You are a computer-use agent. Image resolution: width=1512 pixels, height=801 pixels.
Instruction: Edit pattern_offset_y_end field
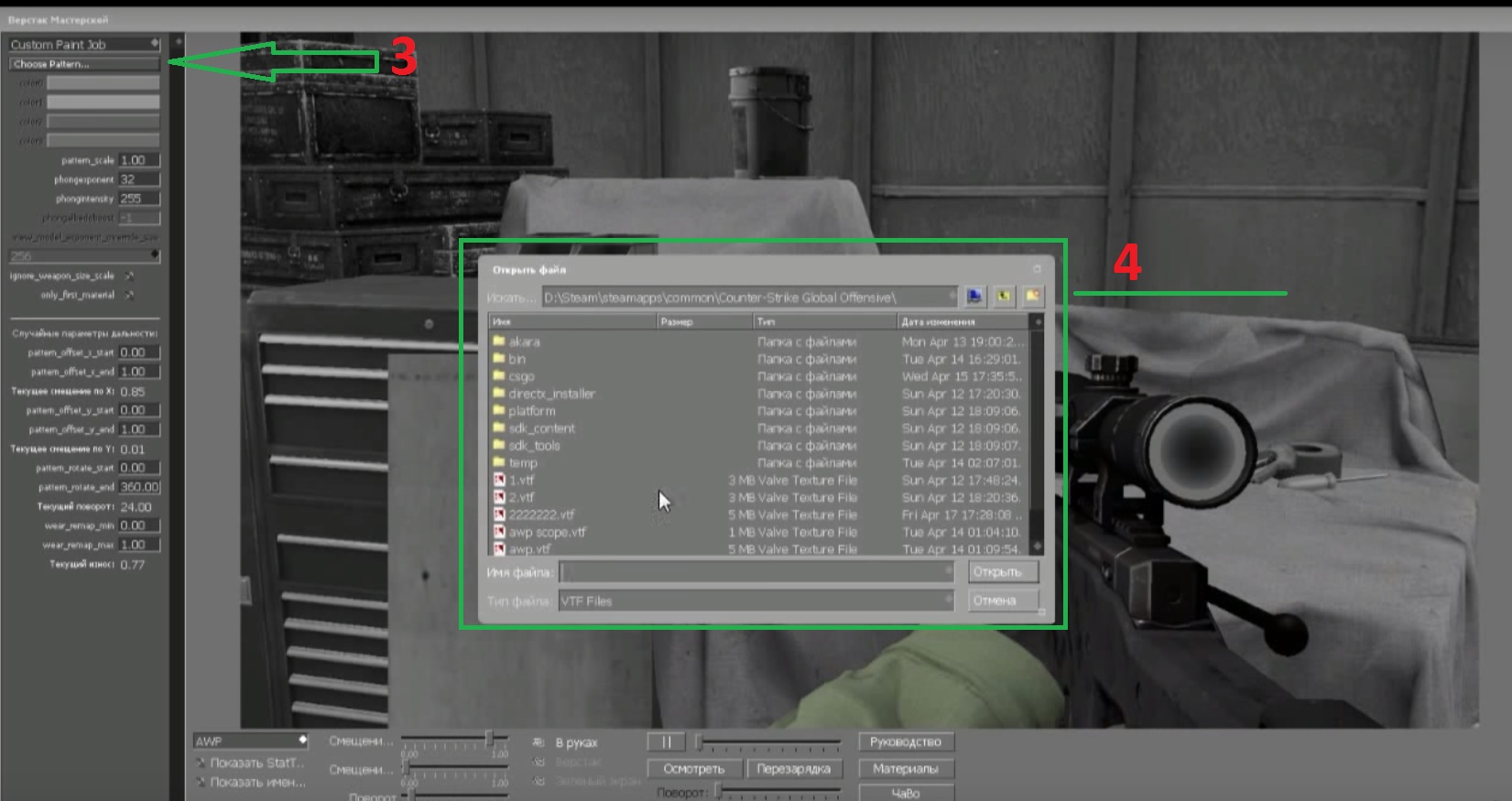139,429
